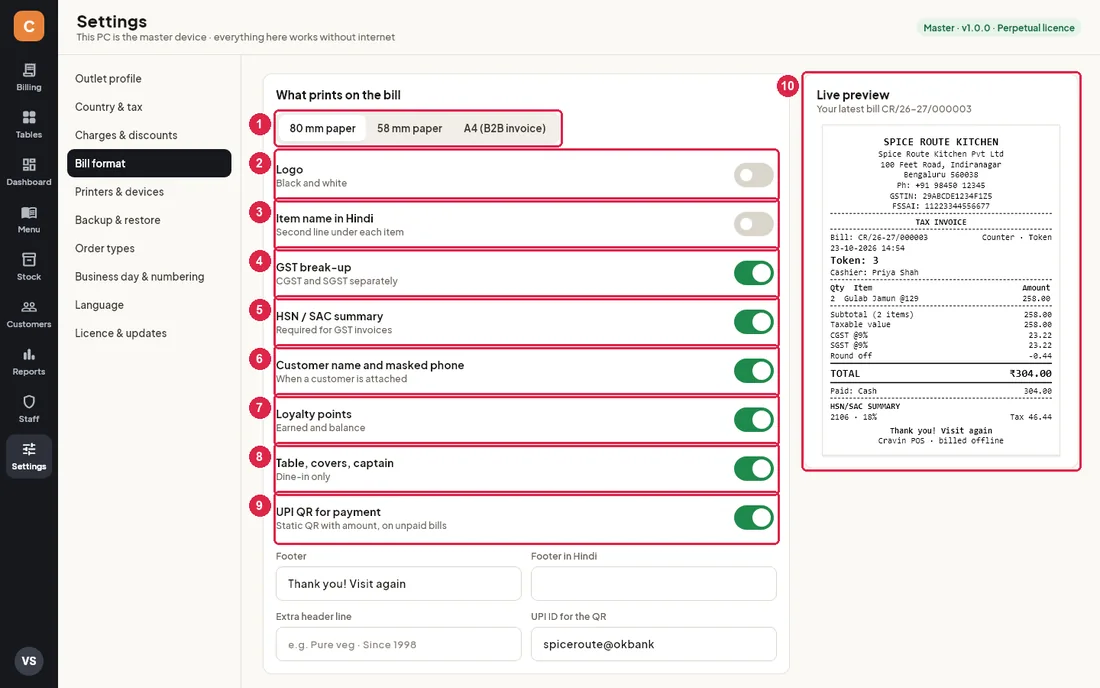The height and width of the screenshot is (688, 1100).
Task: Toggle Customer name and masked phone
Action: pyautogui.click(x=753, y=371)
